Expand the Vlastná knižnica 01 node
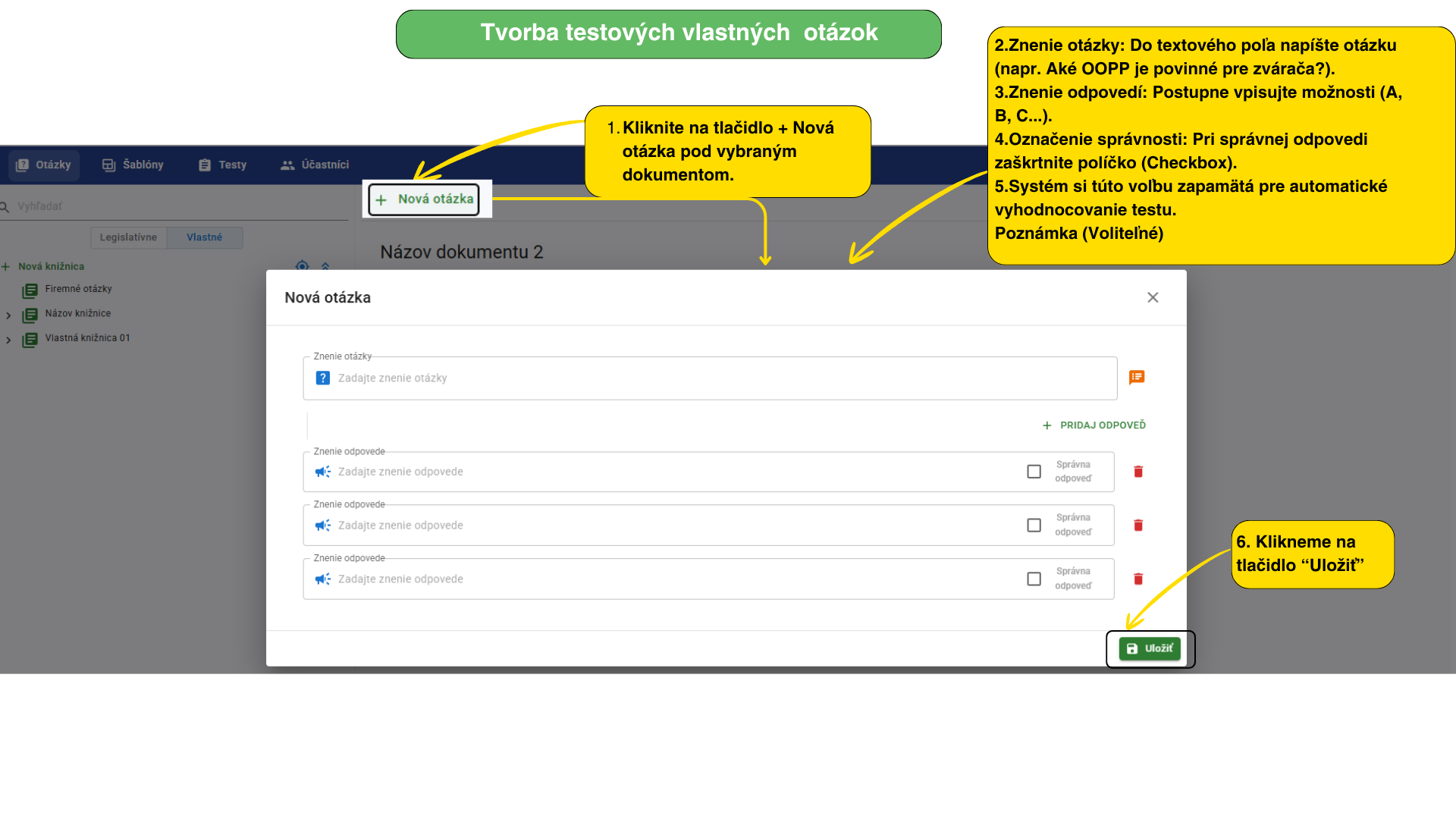This screenshot has height=819, width=1456. click(8, 340)
